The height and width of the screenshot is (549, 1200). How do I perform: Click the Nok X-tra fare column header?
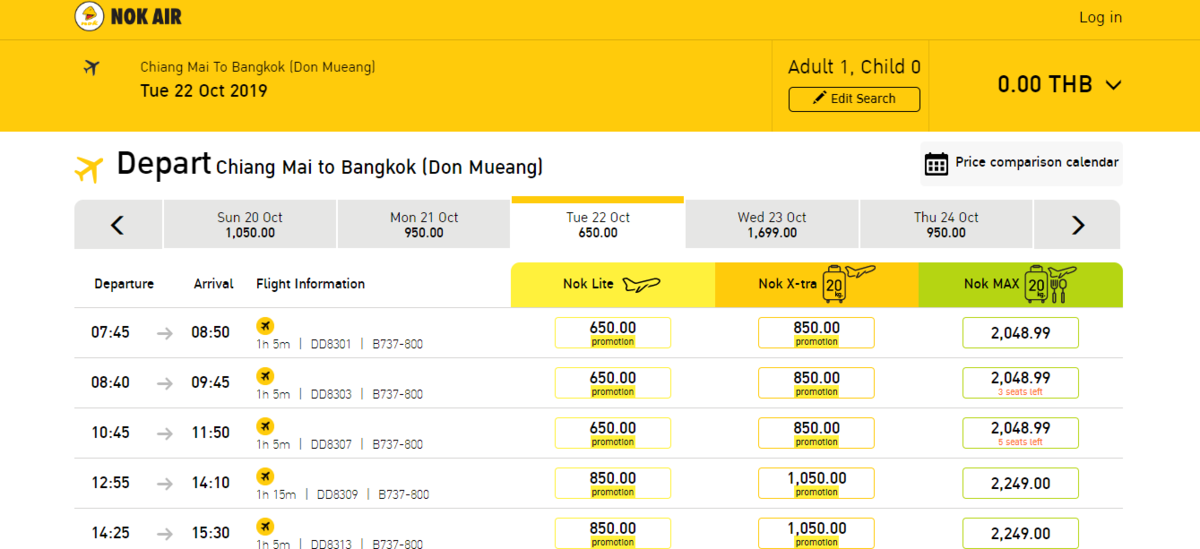(817, 285)
